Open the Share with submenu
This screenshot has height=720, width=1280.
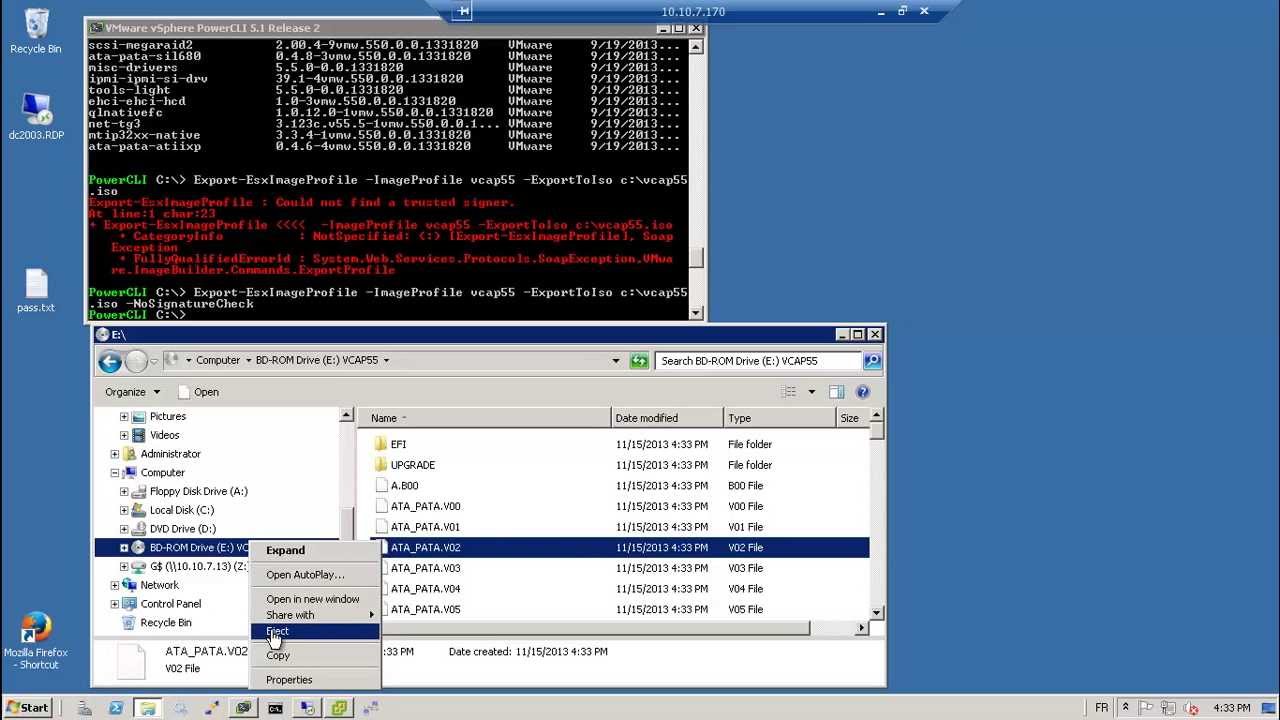click(314, 615)
